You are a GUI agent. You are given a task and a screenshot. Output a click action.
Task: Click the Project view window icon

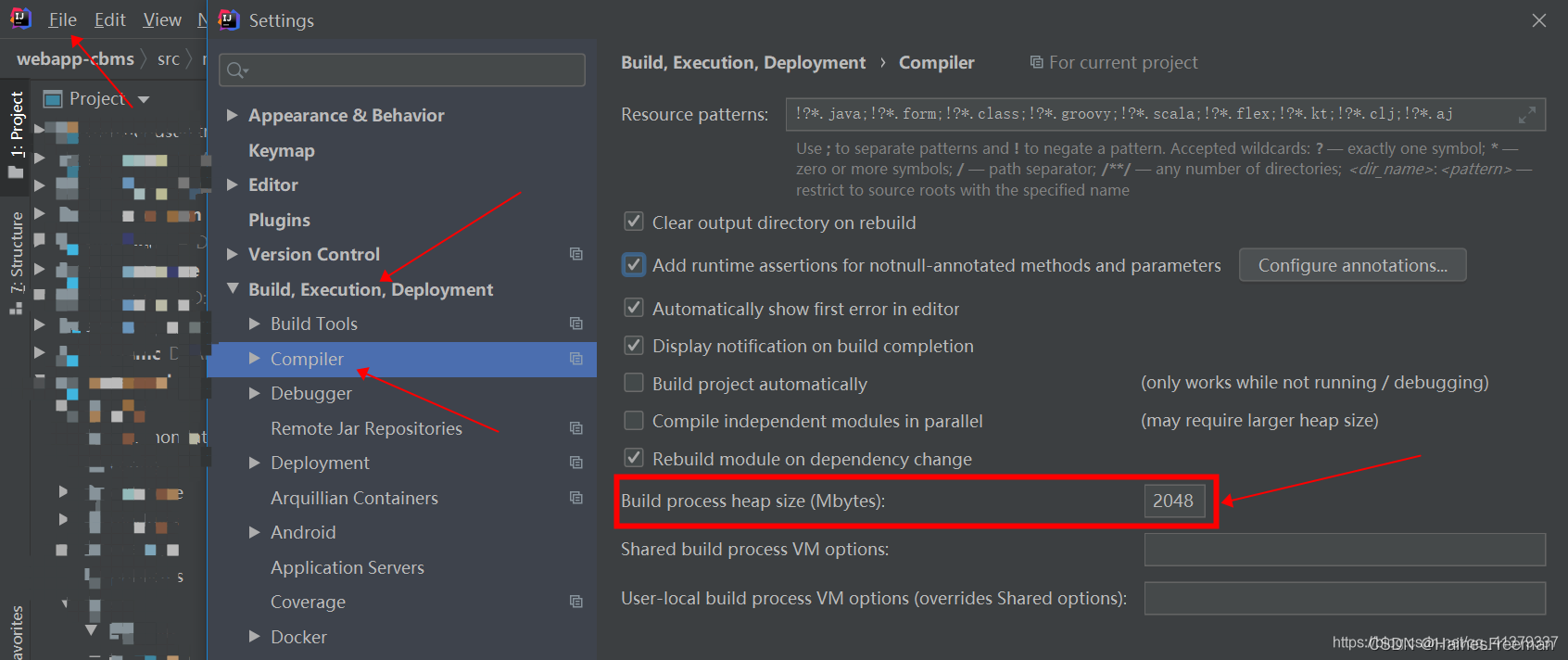tap(53, 98)
